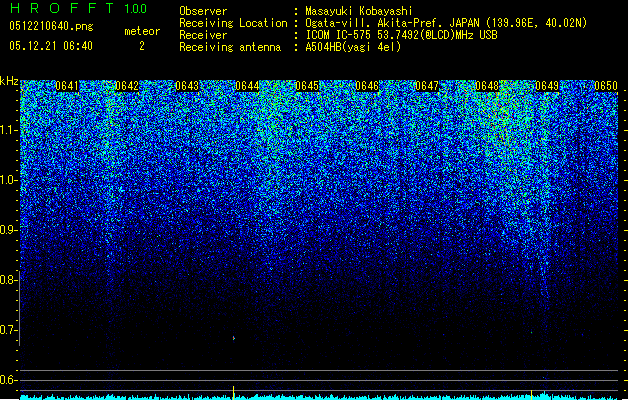The height and width of the screenshot is (400, 629).
Task: Click the red meteor echo dot near 0644
Action: 234,339
